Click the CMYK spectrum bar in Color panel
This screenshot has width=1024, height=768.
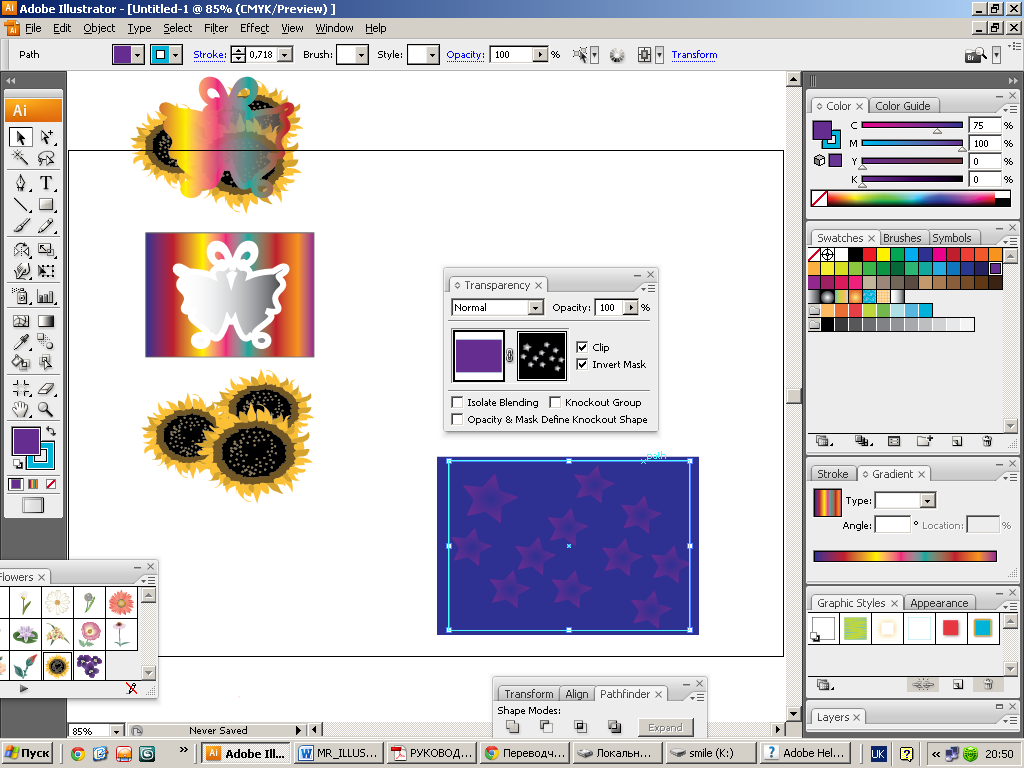pyautogui.click(x=911, y=198)
